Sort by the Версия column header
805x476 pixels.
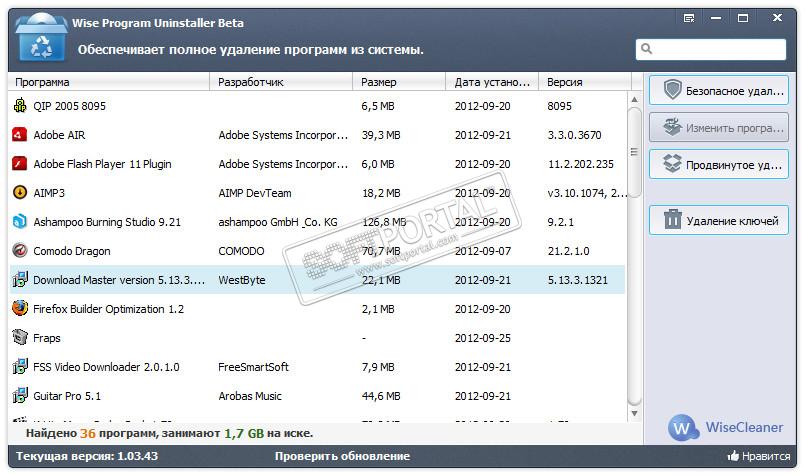coord(585,82)
